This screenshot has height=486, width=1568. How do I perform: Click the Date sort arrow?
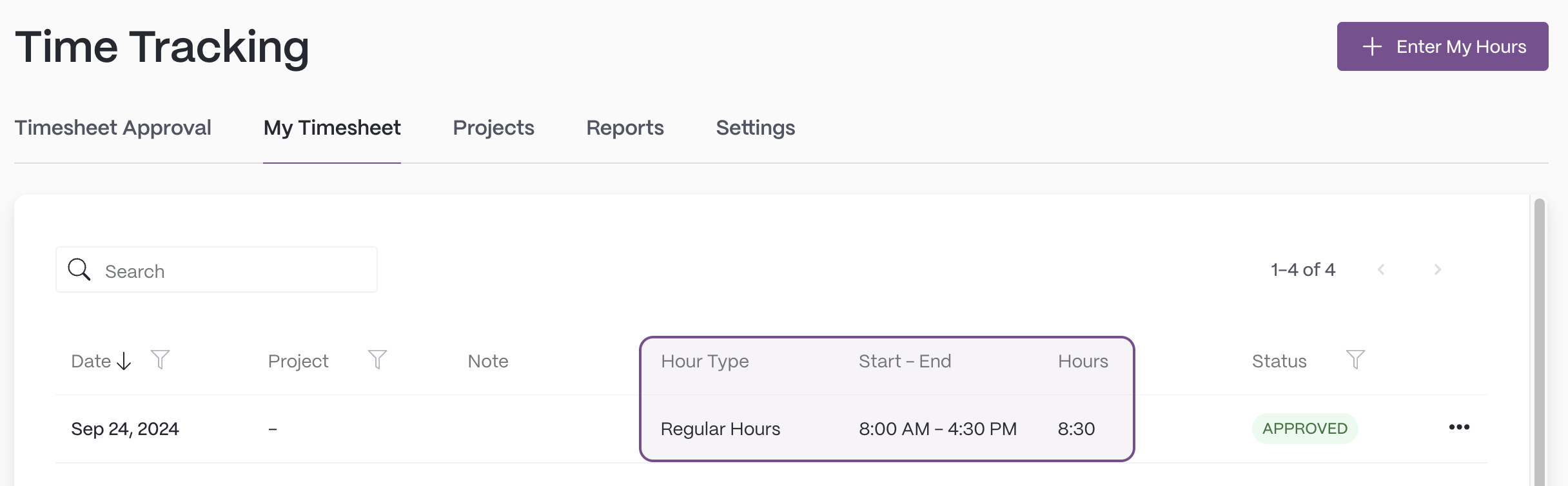click(124, 361)
